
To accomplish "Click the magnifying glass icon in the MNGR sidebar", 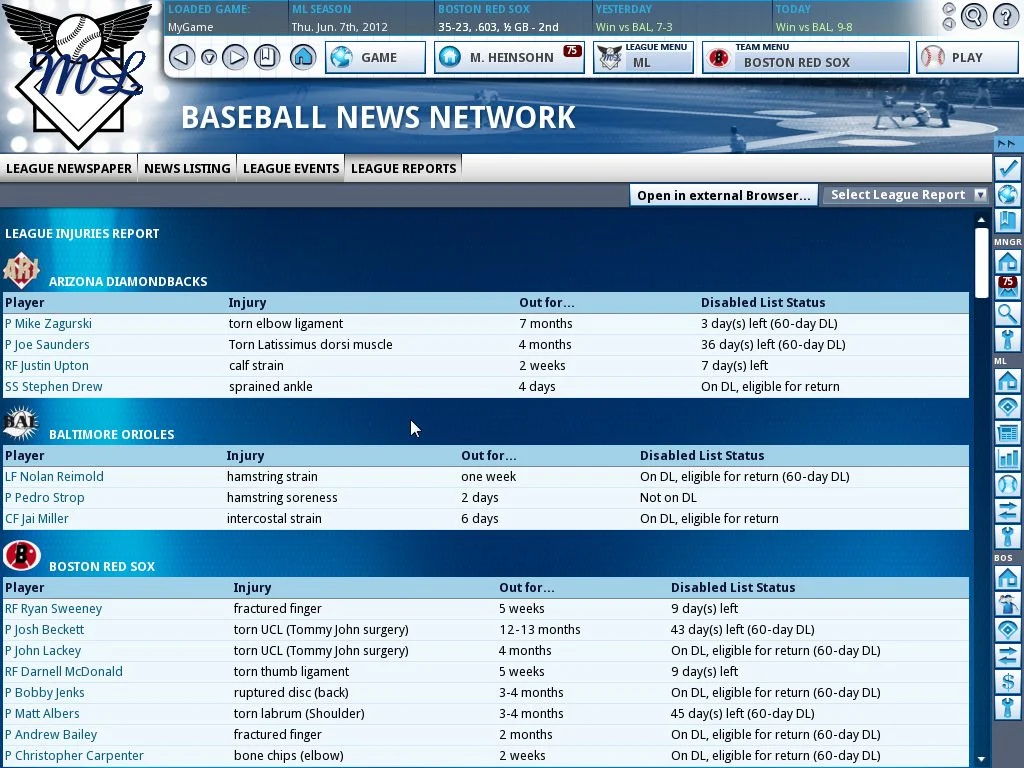I will (x=1007, y=314).
